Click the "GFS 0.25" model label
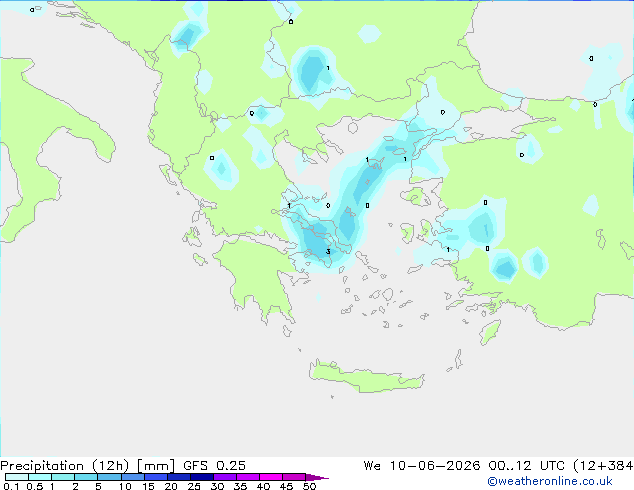This screenshot has height=490, width=634. [x=214, y=466]
